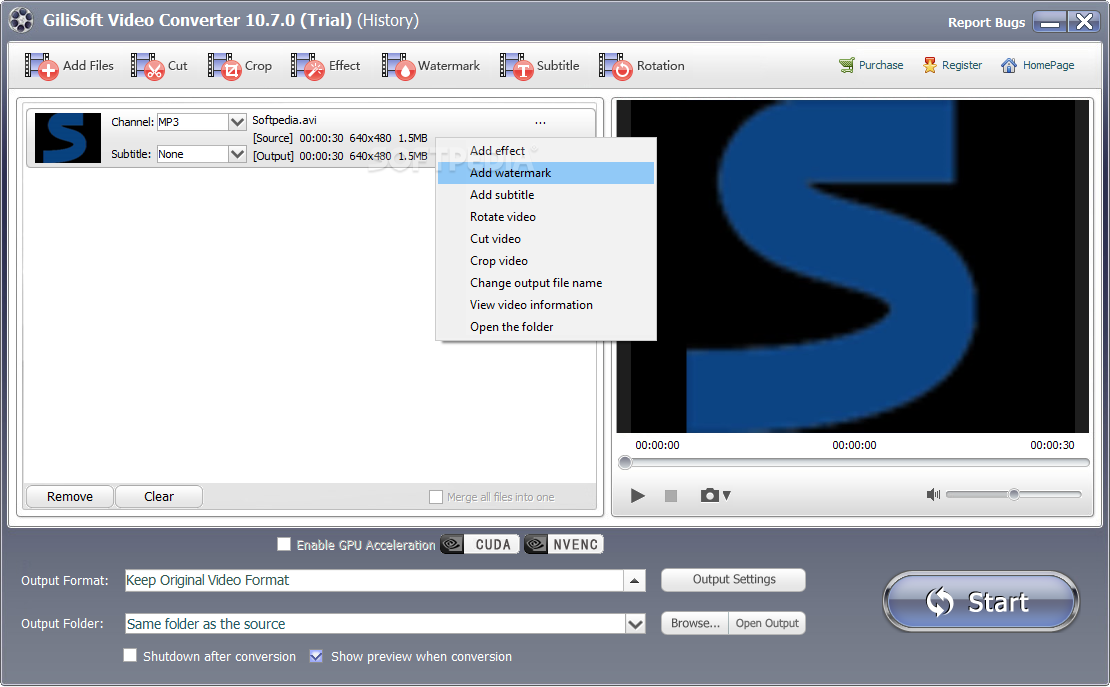This screenshot has width=1110, height=687.
Task: Adjust the volume slider
Action: [1015, 494]
